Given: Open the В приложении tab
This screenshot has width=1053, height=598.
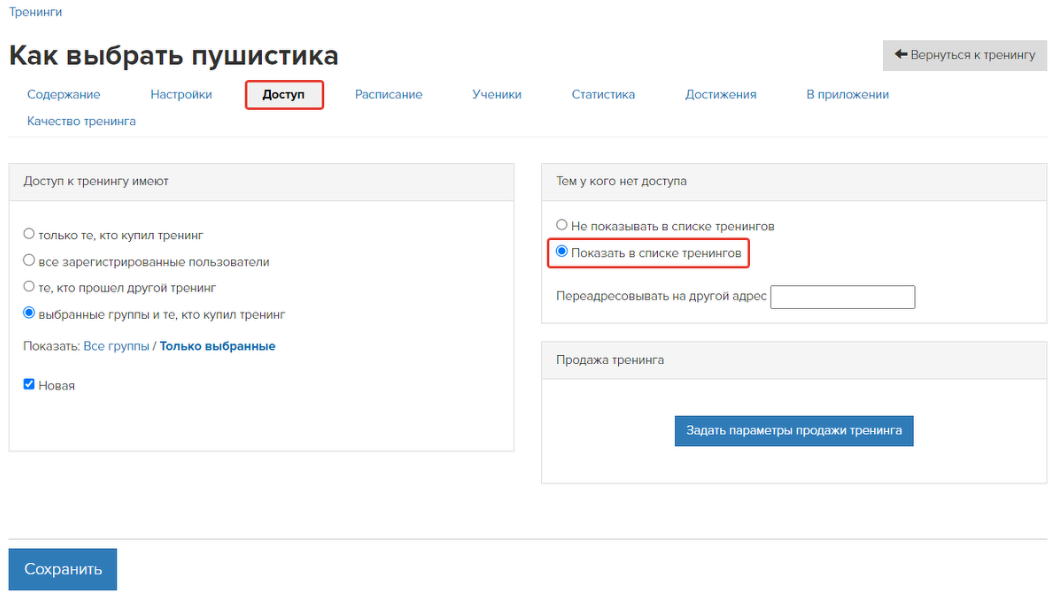Looking at the screenshot, I should (x=848, y=95).
